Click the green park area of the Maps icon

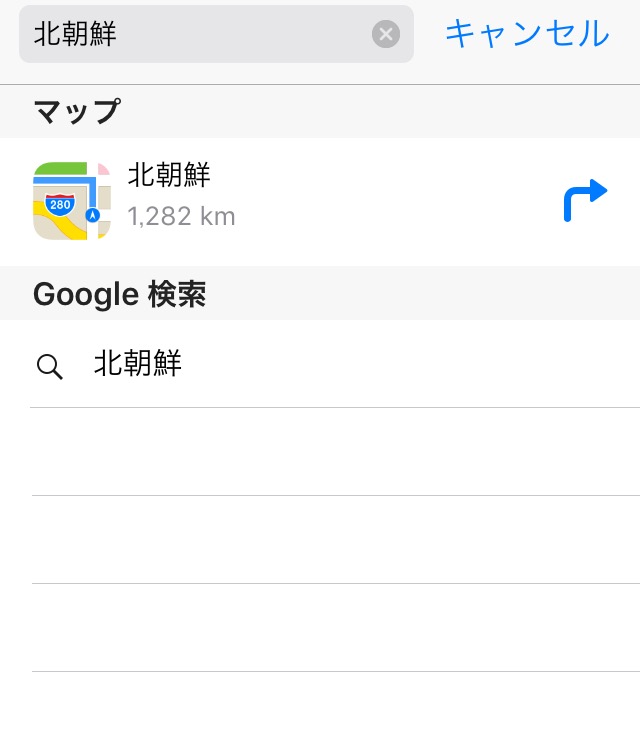(60, 169)
